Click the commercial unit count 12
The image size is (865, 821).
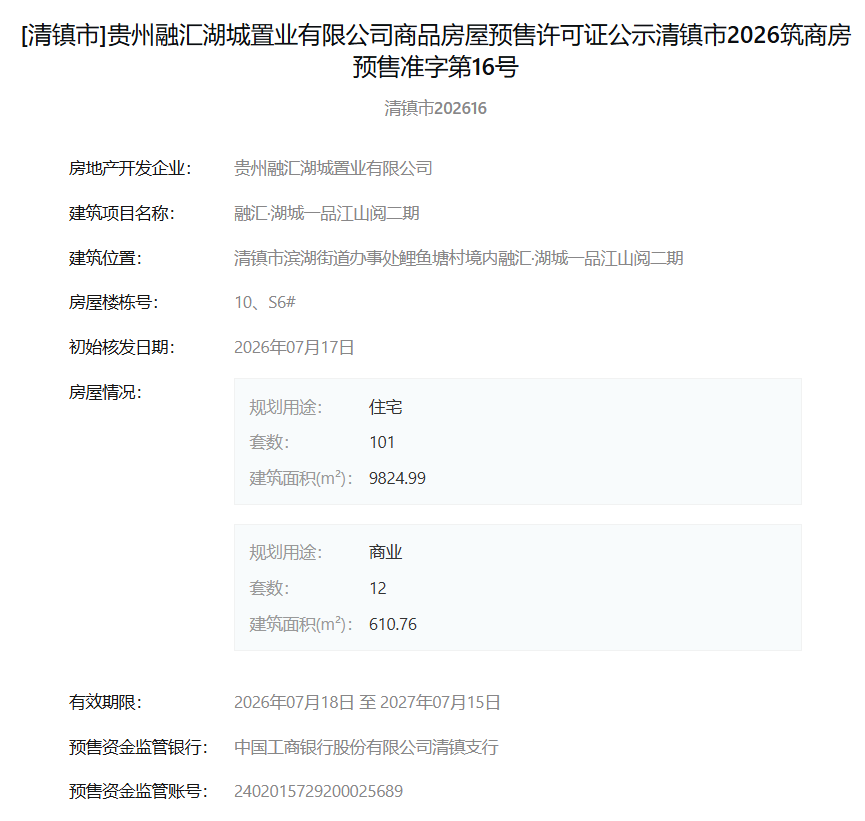coord(377,588)
